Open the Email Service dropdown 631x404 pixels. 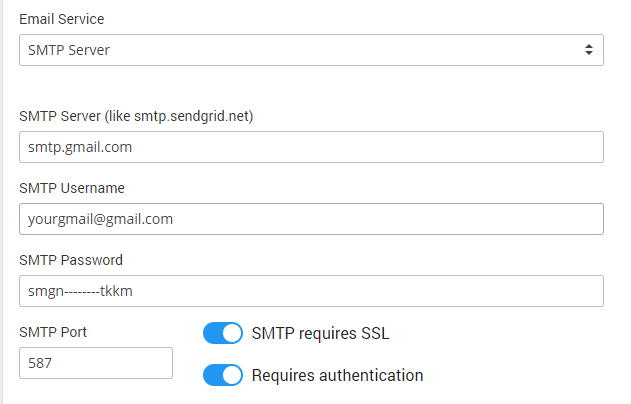[x=310, y=50]
